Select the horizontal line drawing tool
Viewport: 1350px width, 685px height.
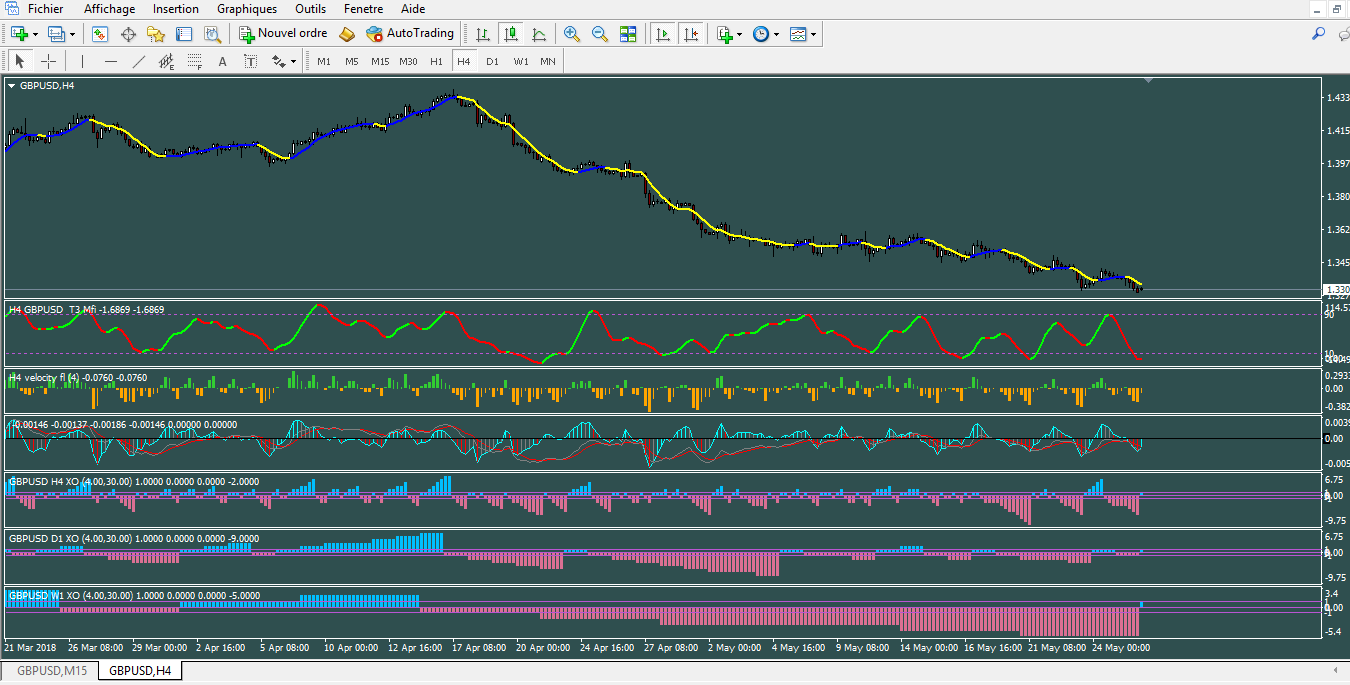click(111, 62)
